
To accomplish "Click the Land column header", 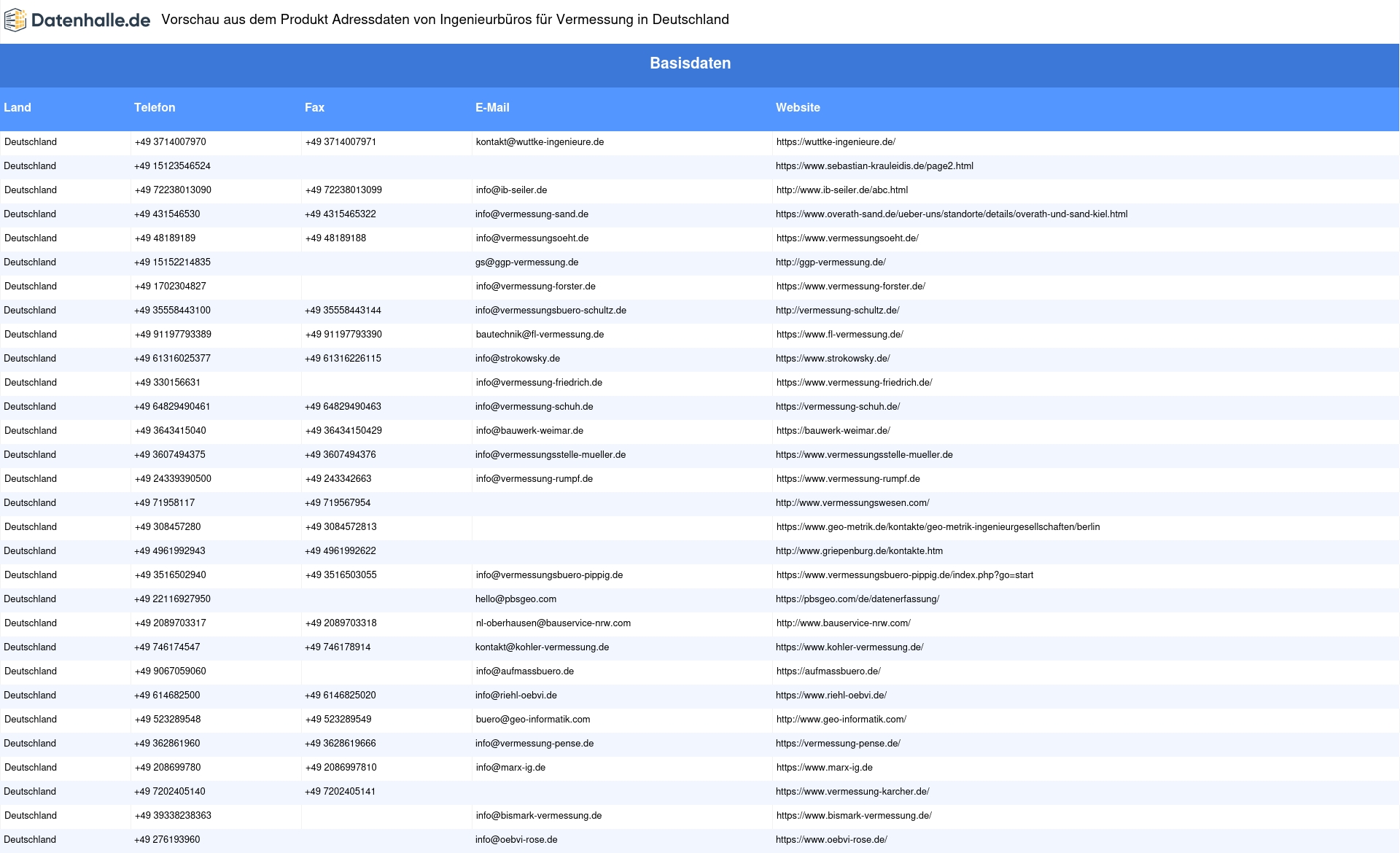I will [x=17, y=107].
